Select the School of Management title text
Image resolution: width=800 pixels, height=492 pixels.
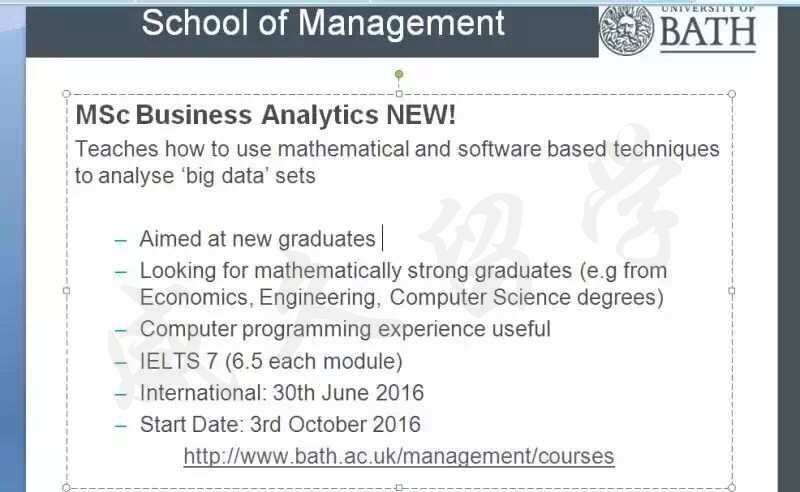(x=323, y=23)
